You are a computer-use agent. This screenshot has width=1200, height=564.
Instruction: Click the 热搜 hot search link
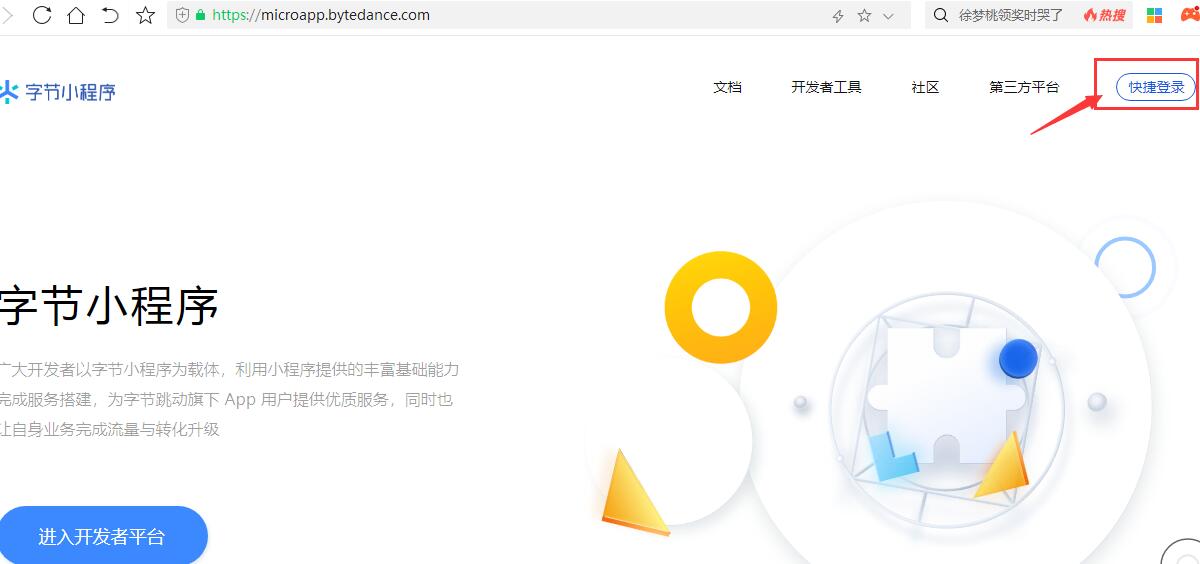[1104, 15]
